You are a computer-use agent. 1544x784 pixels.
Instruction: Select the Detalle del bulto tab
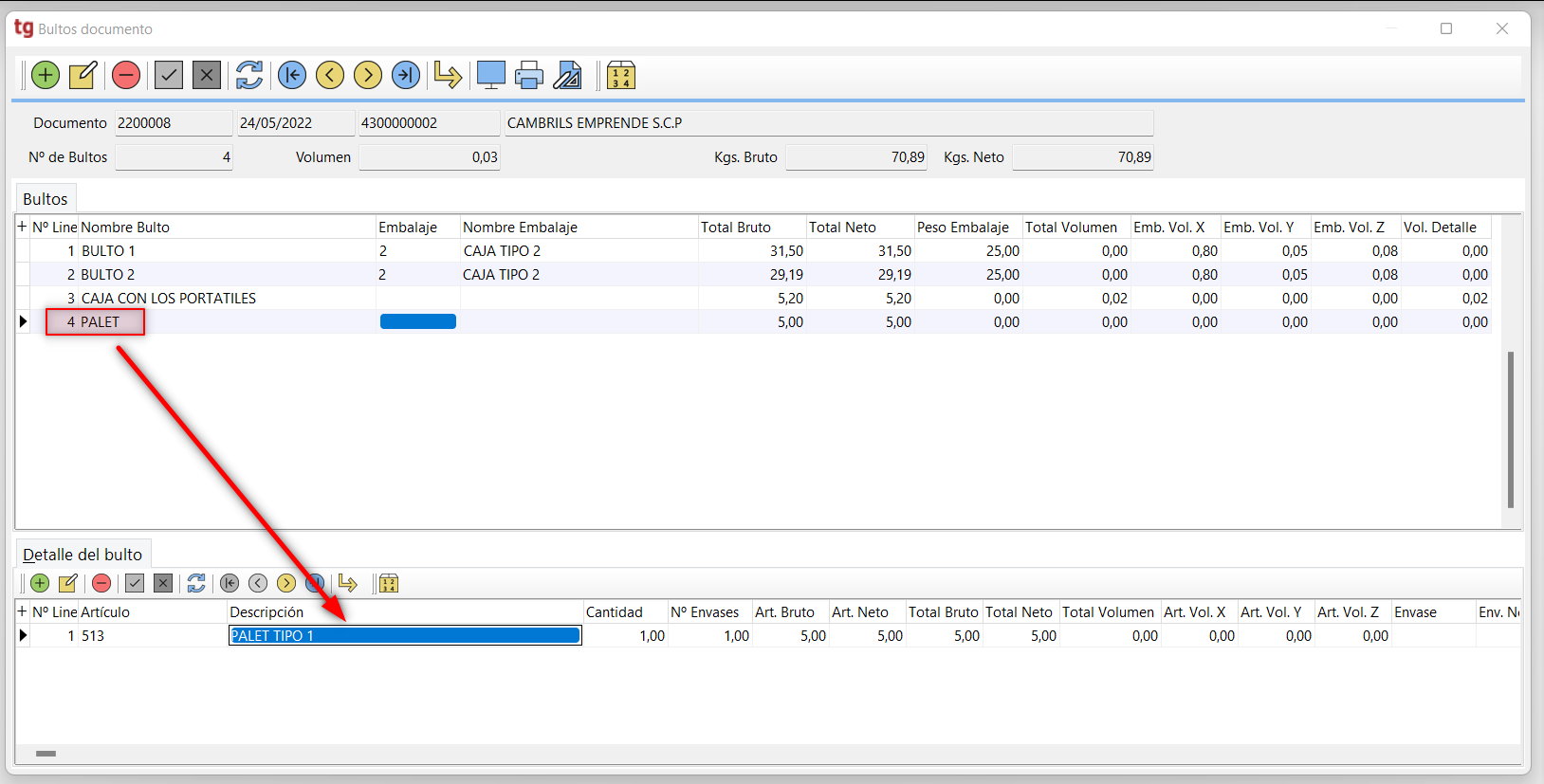coord(83,555)
